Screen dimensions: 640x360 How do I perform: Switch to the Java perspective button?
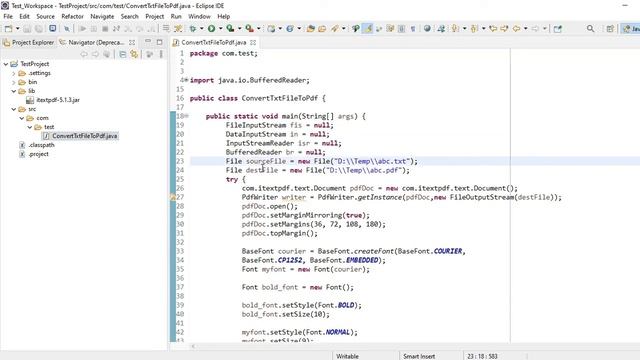(x=631, y=29)
